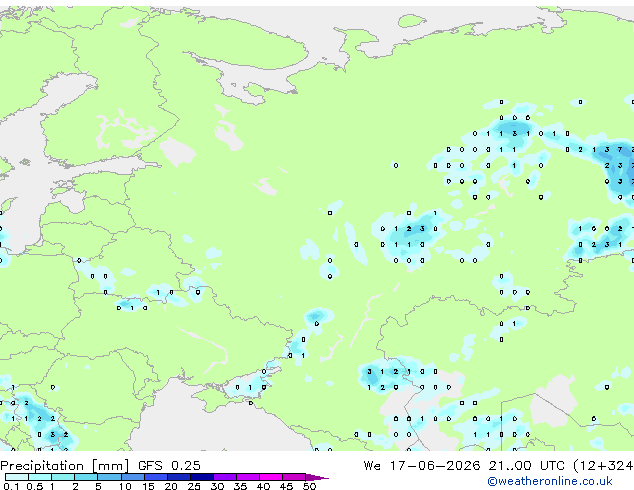634x490 pixels.
Task: Open the weatheronline.co.uk link
Action: (x=550, y=481)
